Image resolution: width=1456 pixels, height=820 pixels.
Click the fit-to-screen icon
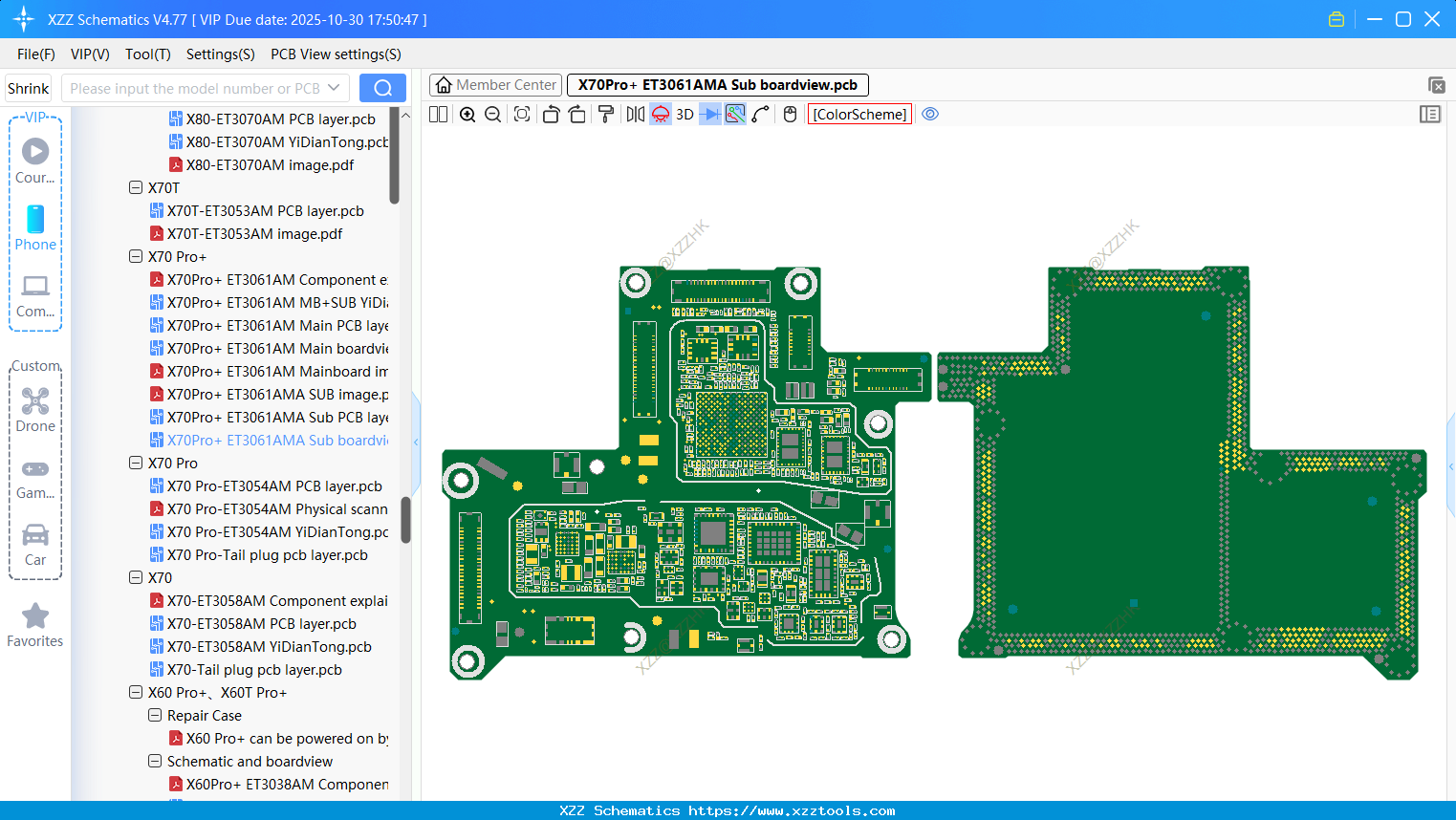522,115
